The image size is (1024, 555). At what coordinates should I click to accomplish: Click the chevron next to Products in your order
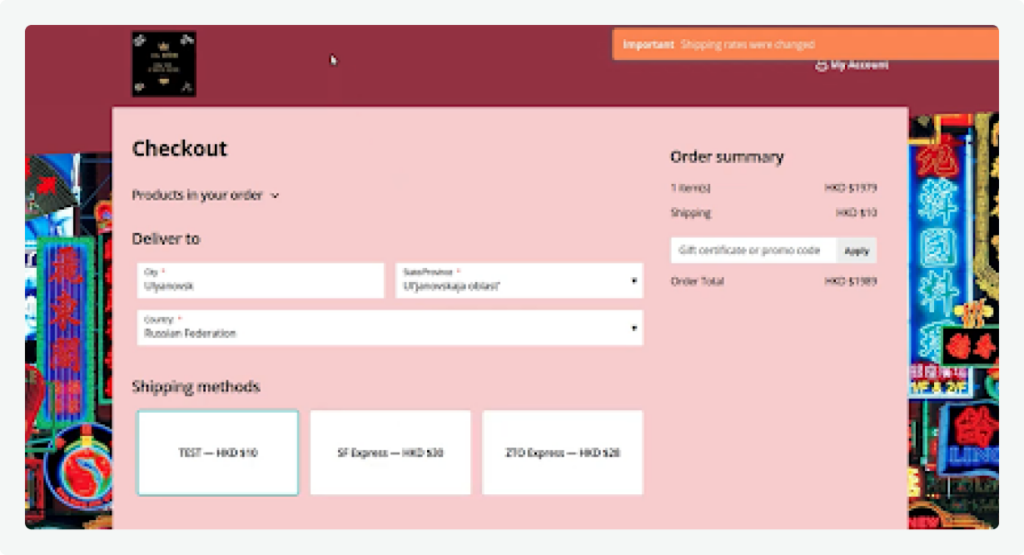coord(275,196)
